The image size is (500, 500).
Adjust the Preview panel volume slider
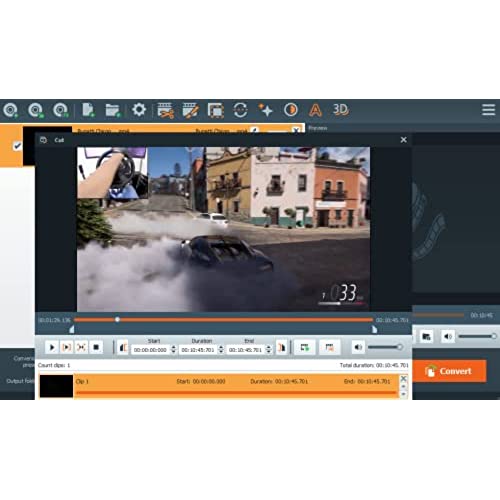[x=478, y=336]
